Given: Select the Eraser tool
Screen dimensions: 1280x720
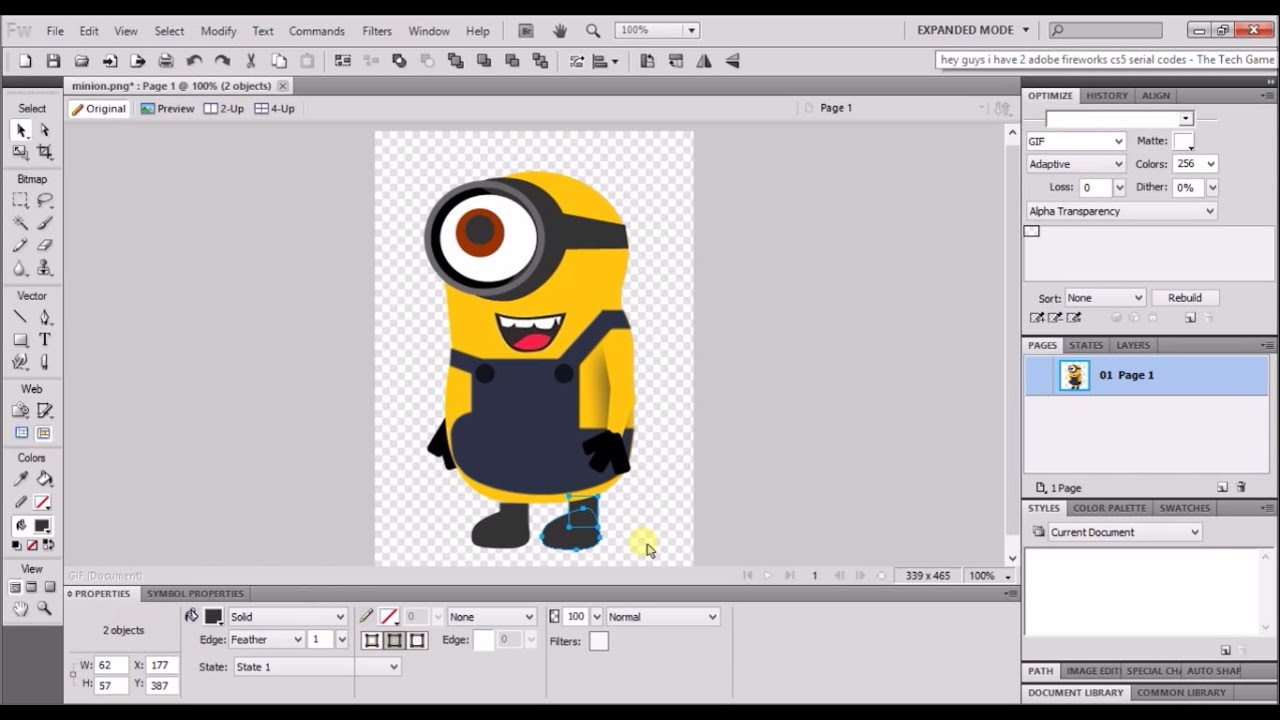Looking at the screenshot, I should point(44,246).
